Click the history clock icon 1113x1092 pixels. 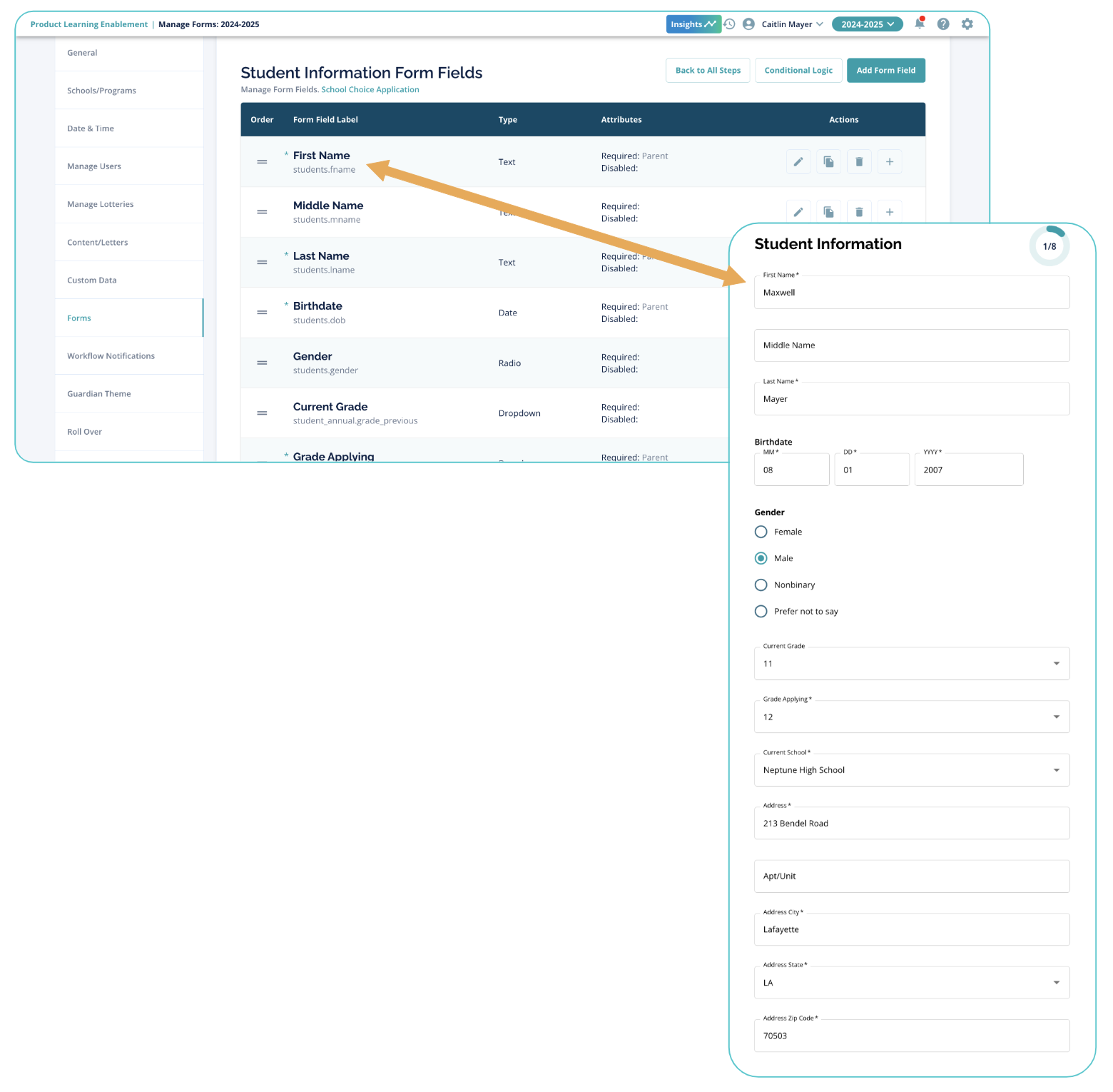coord(729,24)
